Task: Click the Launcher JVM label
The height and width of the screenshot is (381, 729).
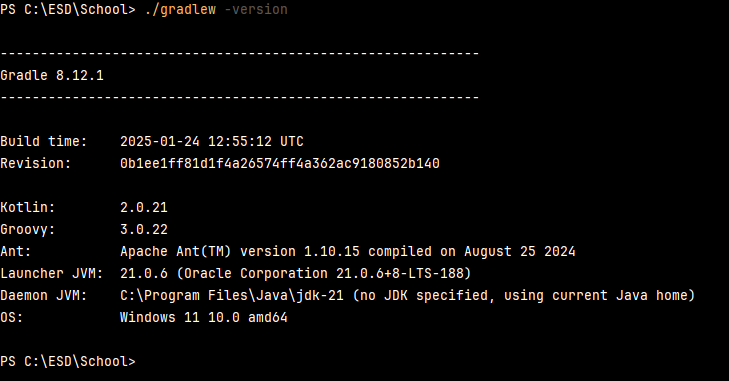Action: pos(52,274)
